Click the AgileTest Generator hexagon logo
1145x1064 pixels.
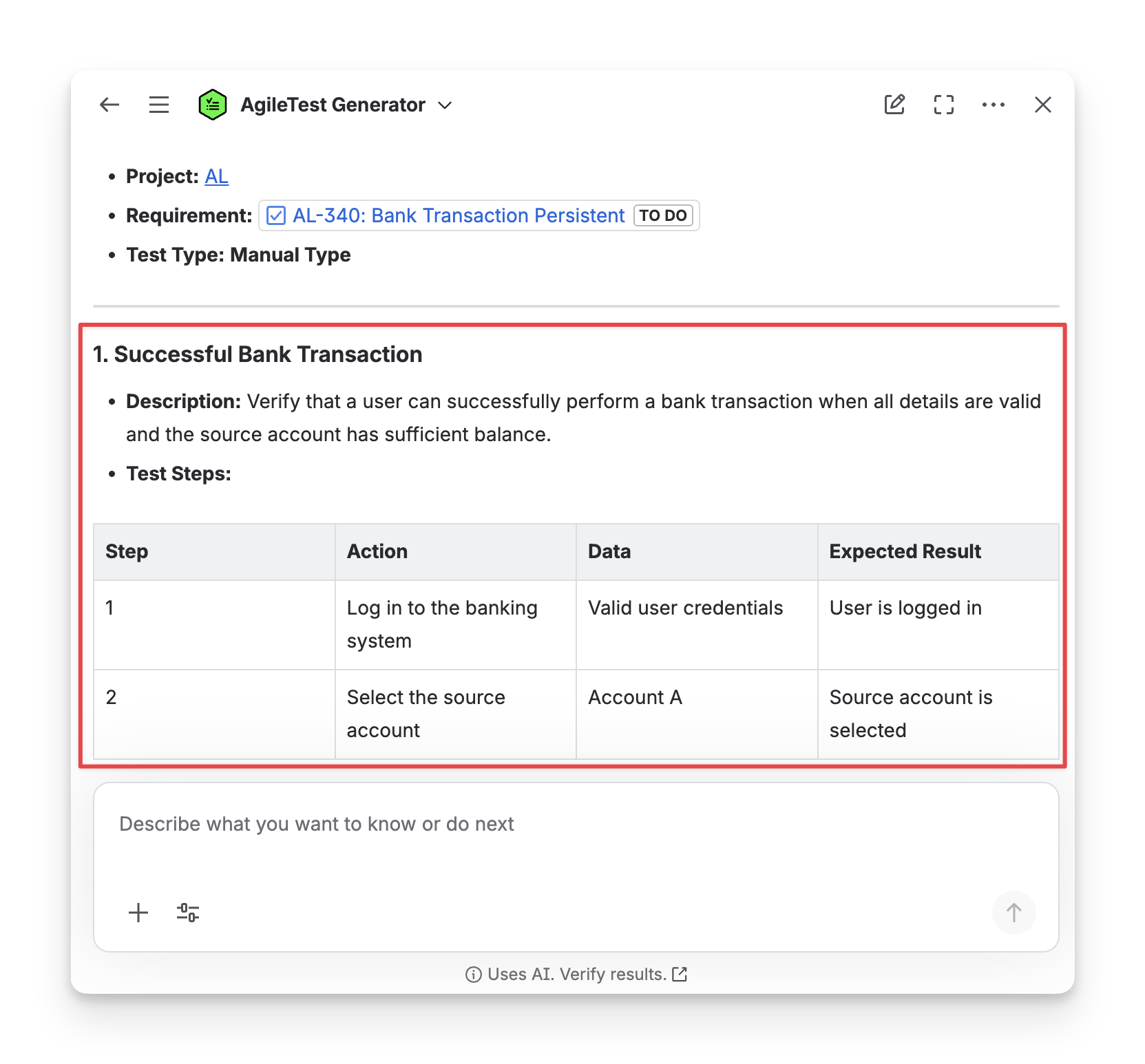(x=213, y=105)
